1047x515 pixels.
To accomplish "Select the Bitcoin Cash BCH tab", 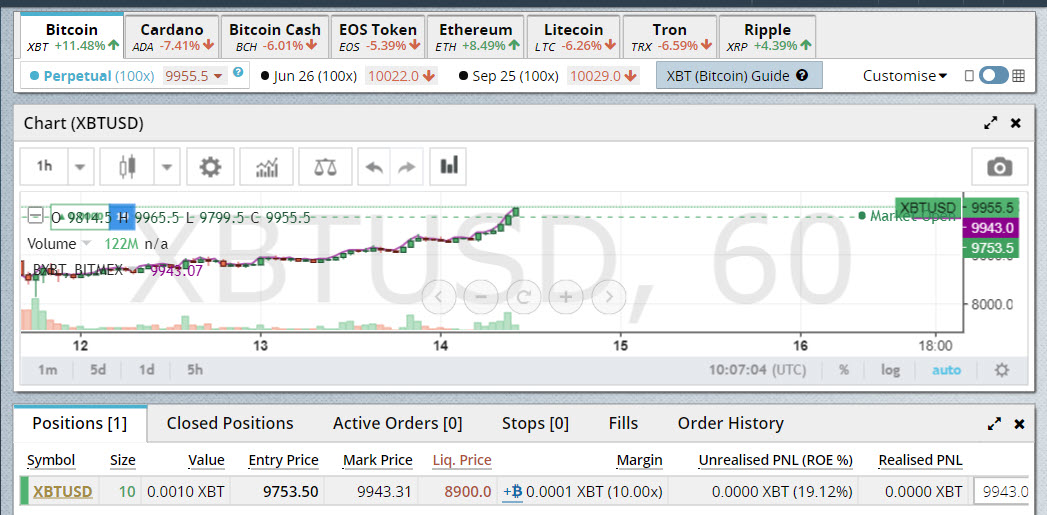I will click(274, 37).
